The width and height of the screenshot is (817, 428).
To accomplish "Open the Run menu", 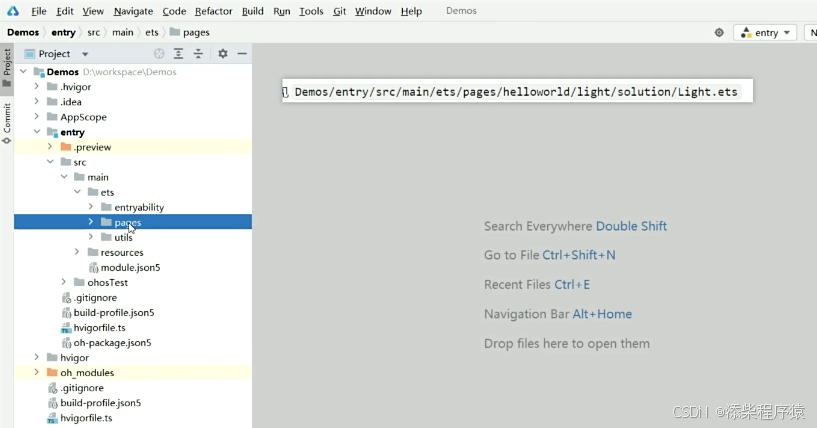I will point(282,11).
